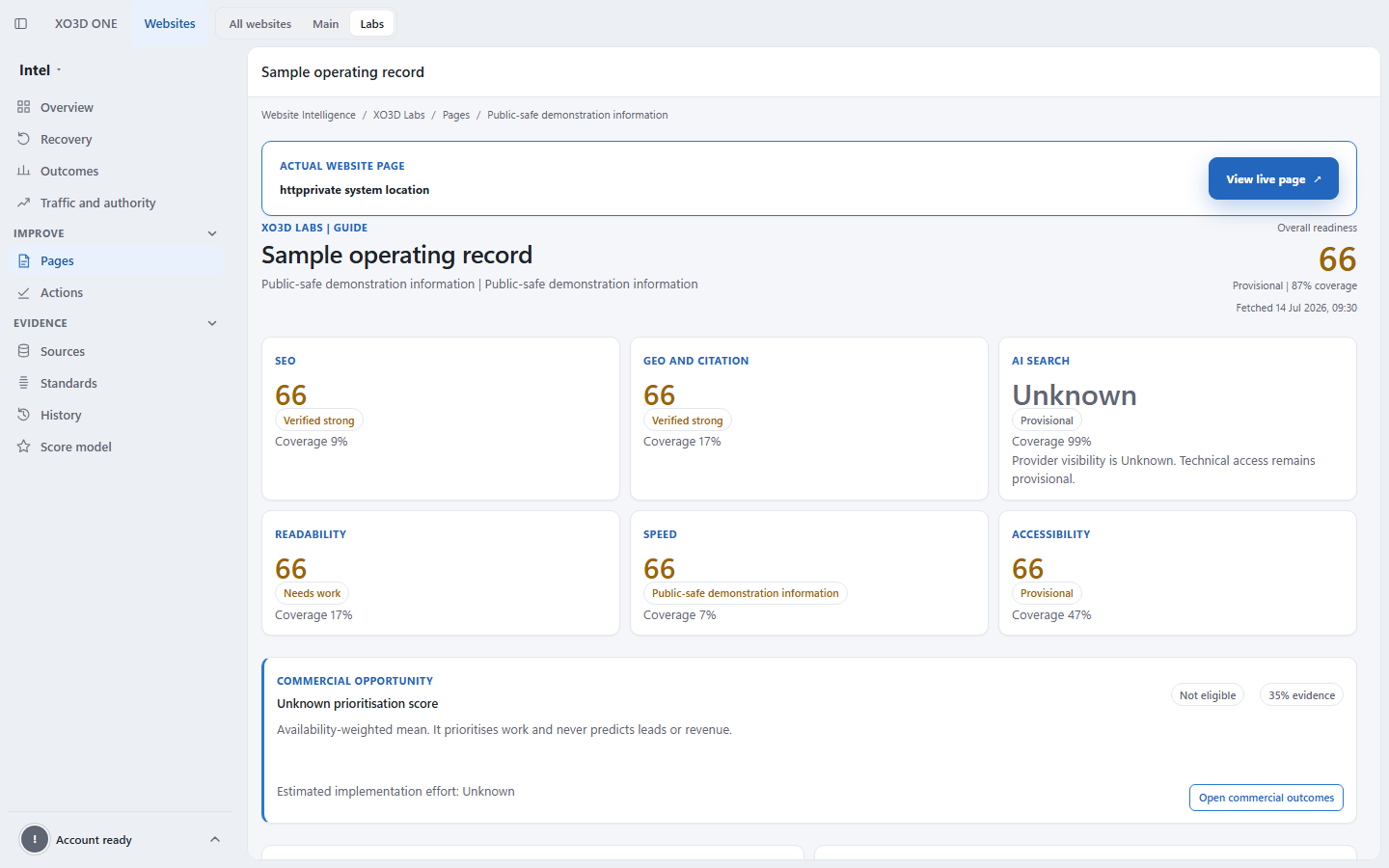This screenshot has width=1389, height=868.
Task: Open Sources under Evidence
Action: [116, 351]
